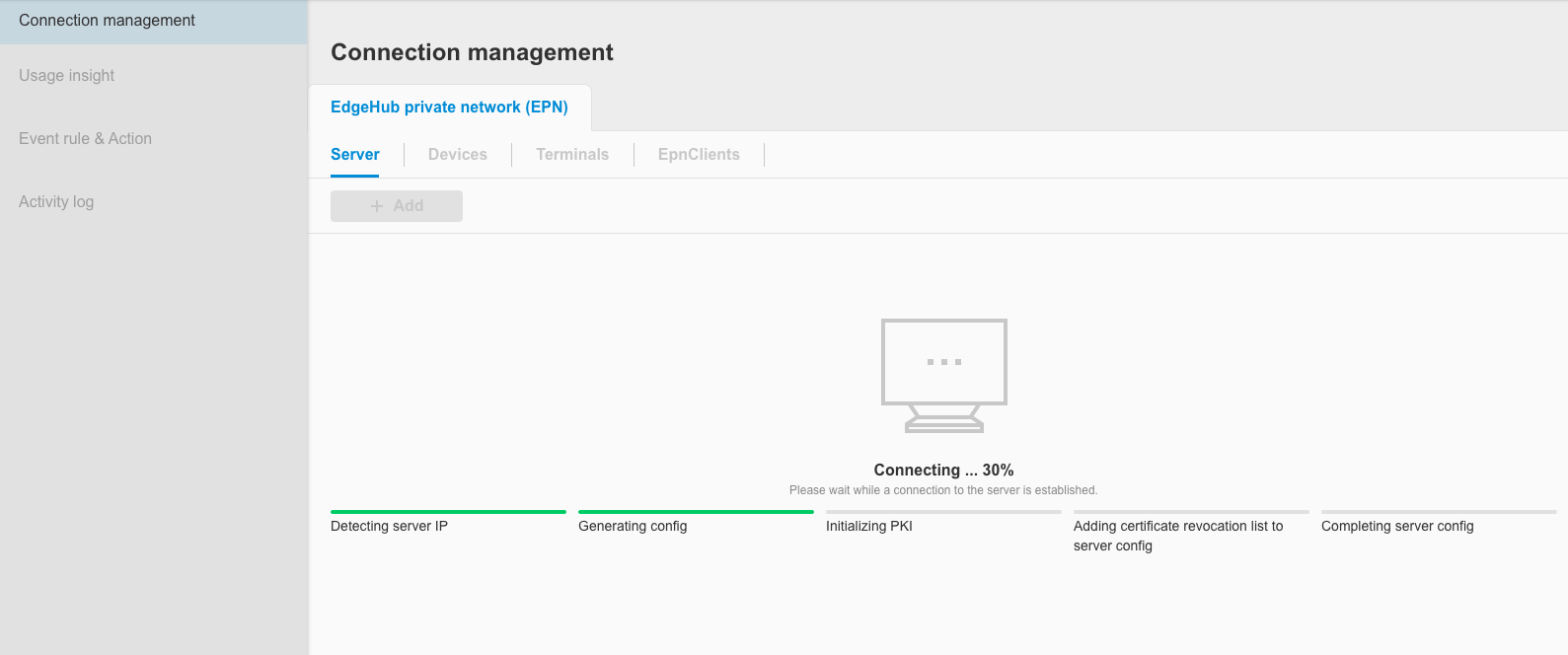
Task: Switch to the Devices tab
Action: click(x=457, y=154)
